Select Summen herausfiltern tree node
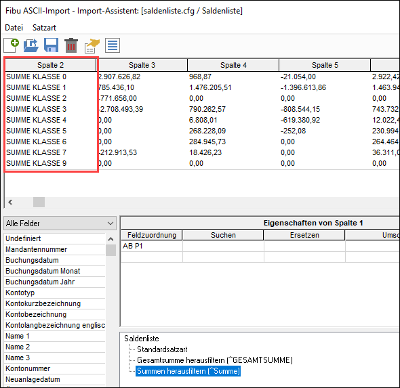The image size is (400, 388). coord(188,371)
